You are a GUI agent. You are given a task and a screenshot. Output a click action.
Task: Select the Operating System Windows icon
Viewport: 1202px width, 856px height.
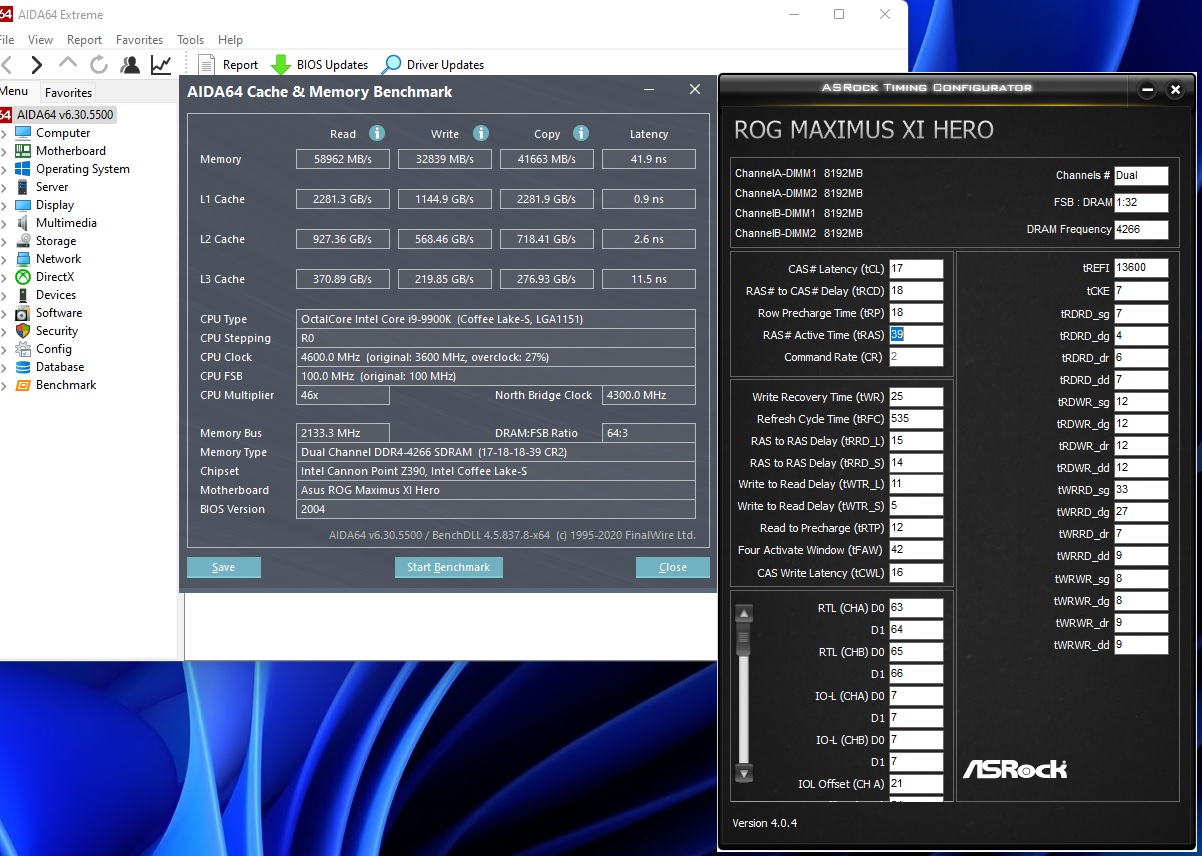point(23,169)
